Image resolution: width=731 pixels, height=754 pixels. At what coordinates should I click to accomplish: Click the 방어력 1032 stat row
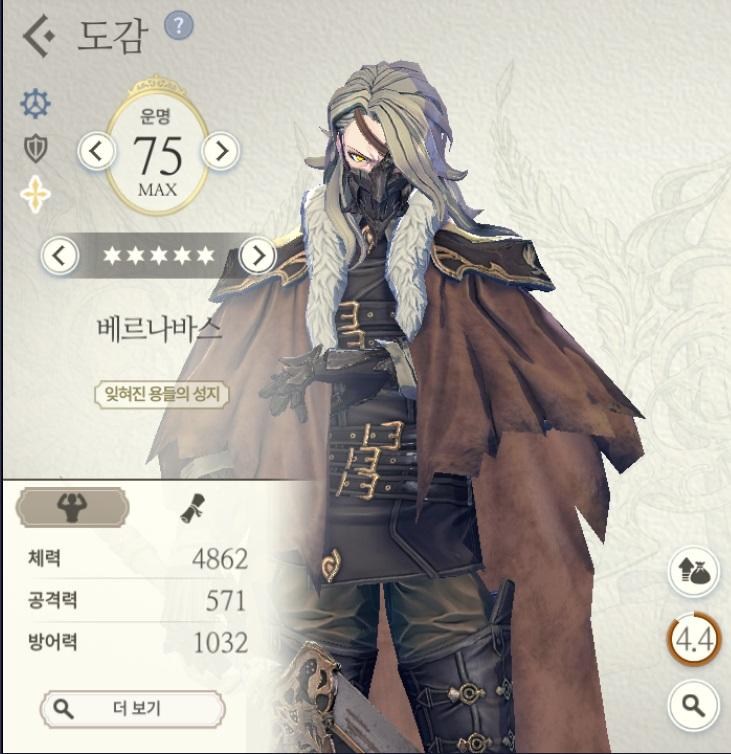point(138,642)
